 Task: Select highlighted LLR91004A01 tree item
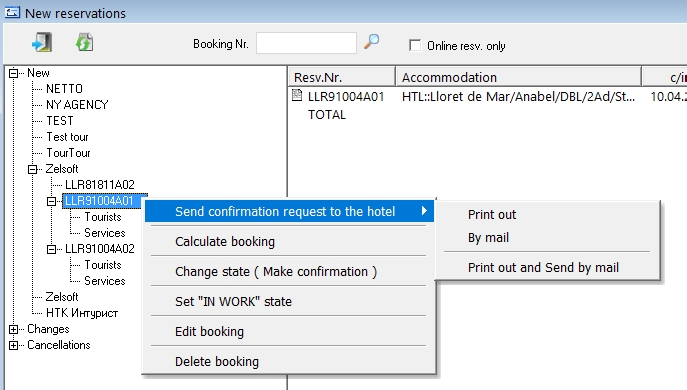[99, 201]
